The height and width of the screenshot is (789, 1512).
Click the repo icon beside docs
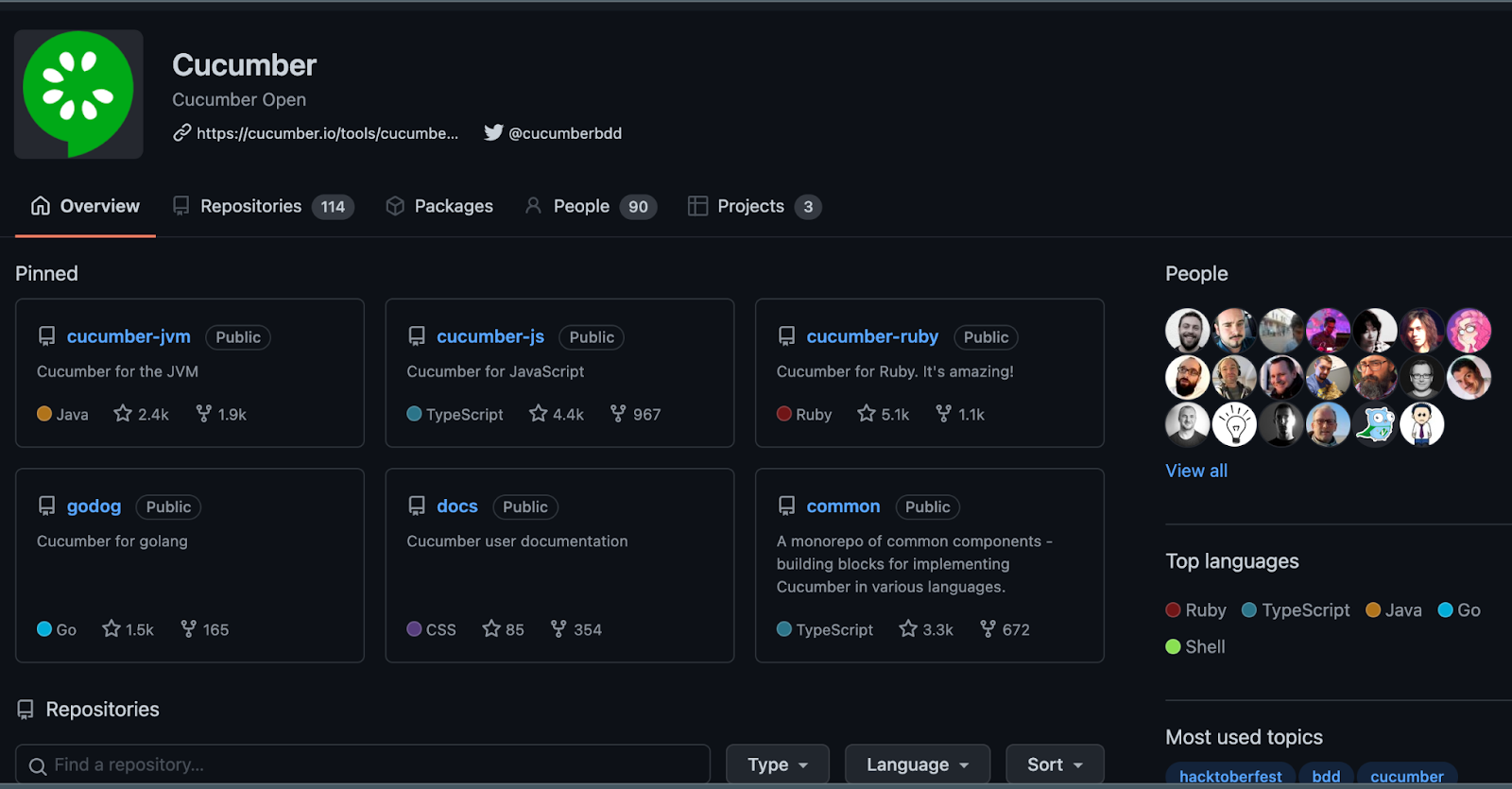coord(417,506)
